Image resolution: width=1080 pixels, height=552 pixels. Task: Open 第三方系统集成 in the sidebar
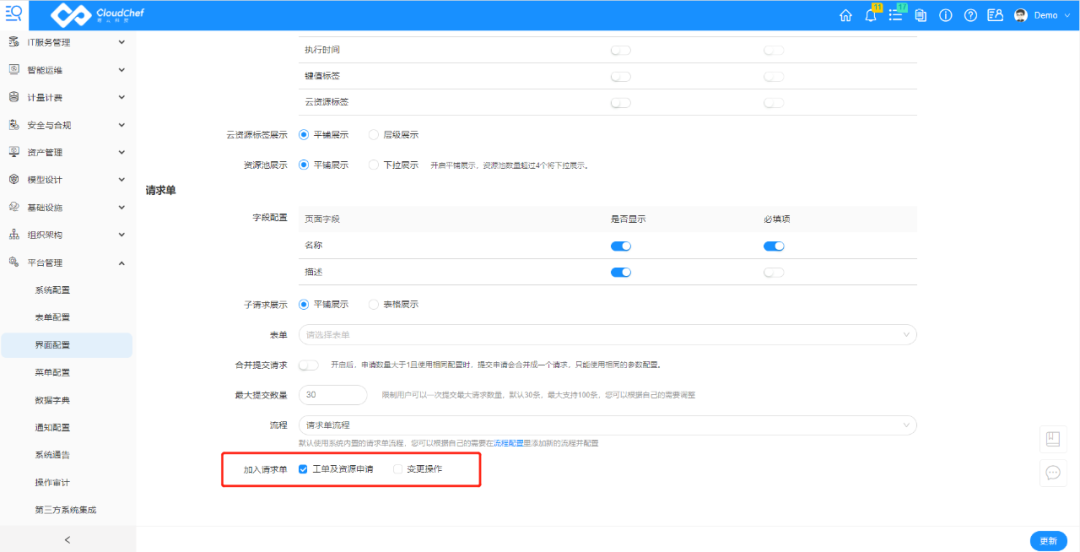coord(67,511)
